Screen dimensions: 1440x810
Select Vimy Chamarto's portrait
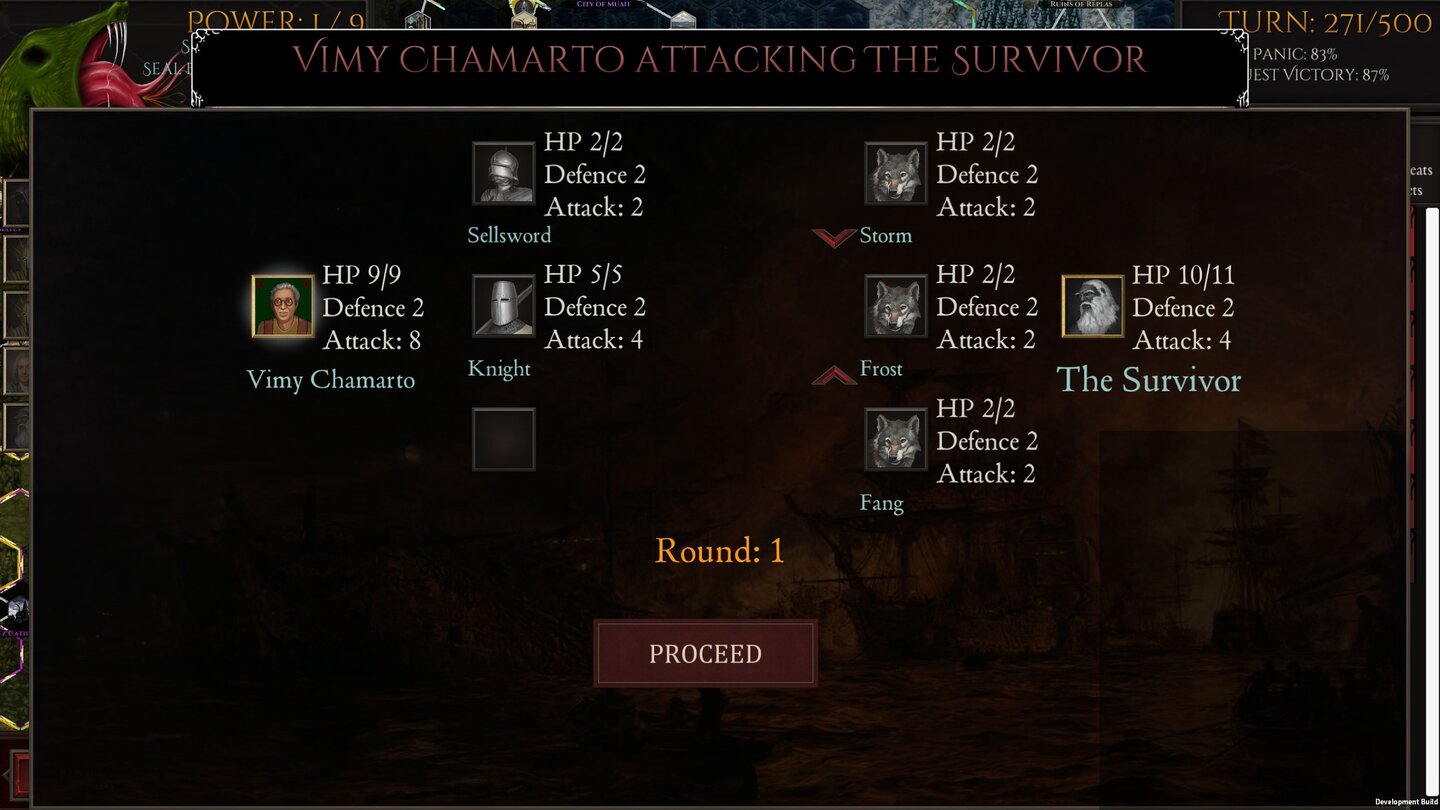(282, 306)
